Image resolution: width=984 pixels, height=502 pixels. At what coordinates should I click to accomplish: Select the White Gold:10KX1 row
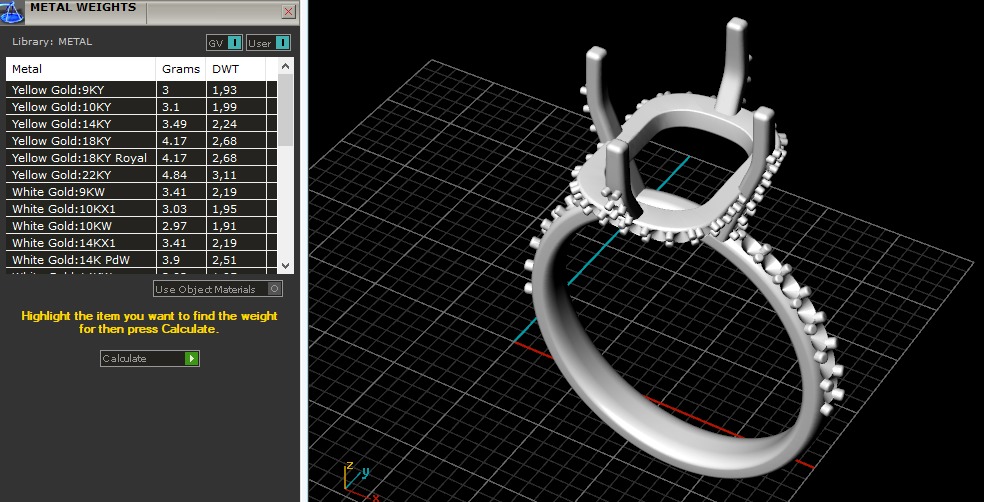point(142,208)
